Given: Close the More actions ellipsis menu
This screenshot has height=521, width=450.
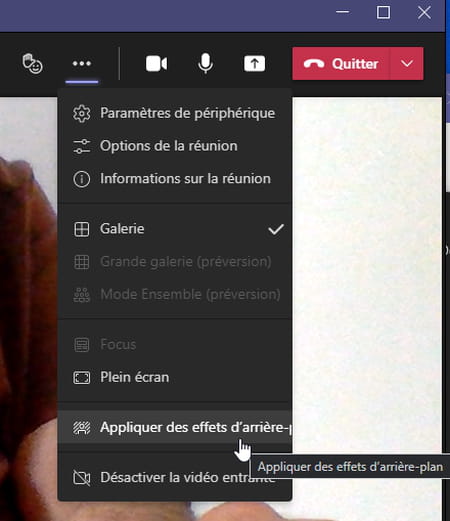Looking at the screenshot, I should [x=82, y=63].
